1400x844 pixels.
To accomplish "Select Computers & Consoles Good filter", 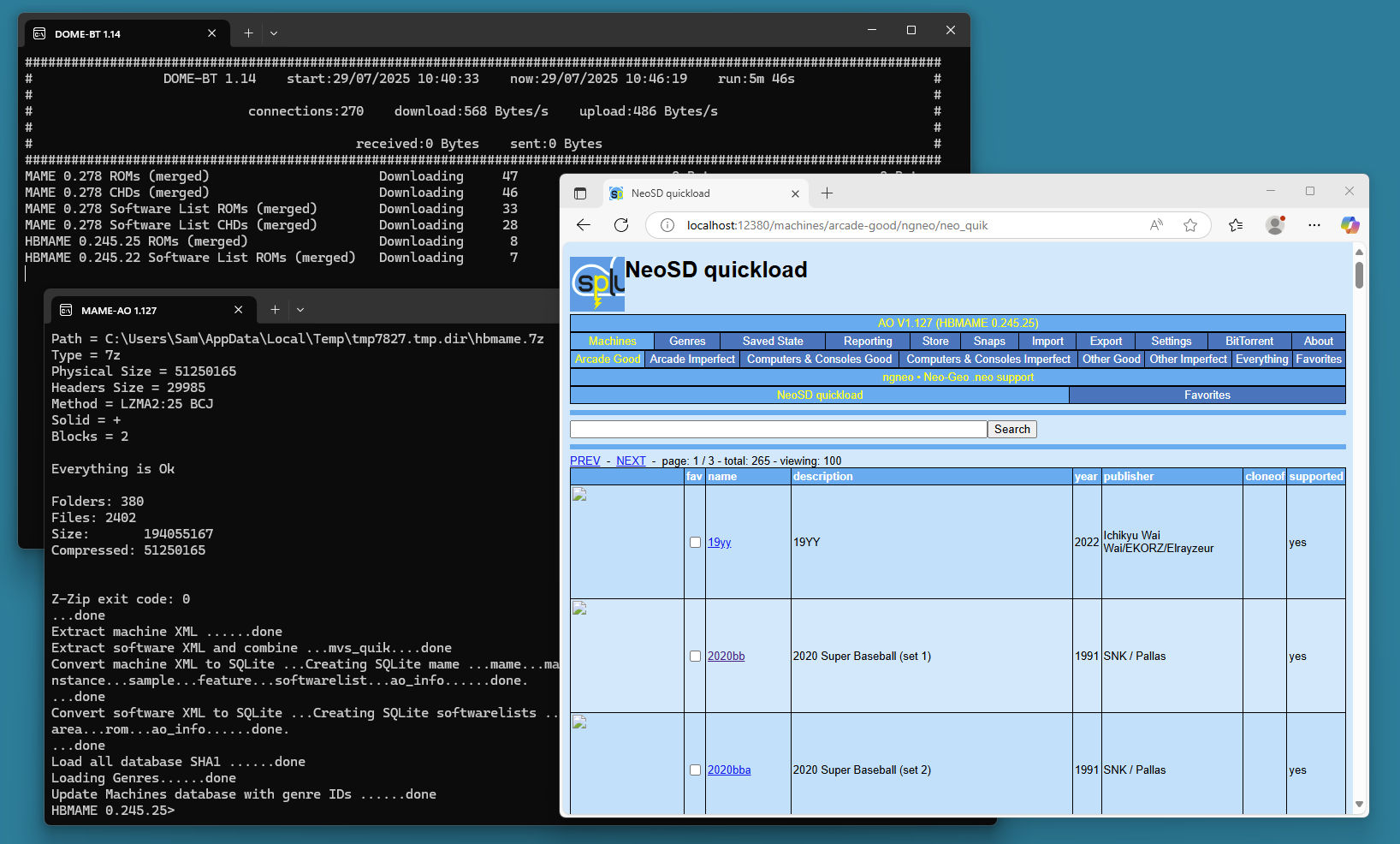I will click(819, 359).
